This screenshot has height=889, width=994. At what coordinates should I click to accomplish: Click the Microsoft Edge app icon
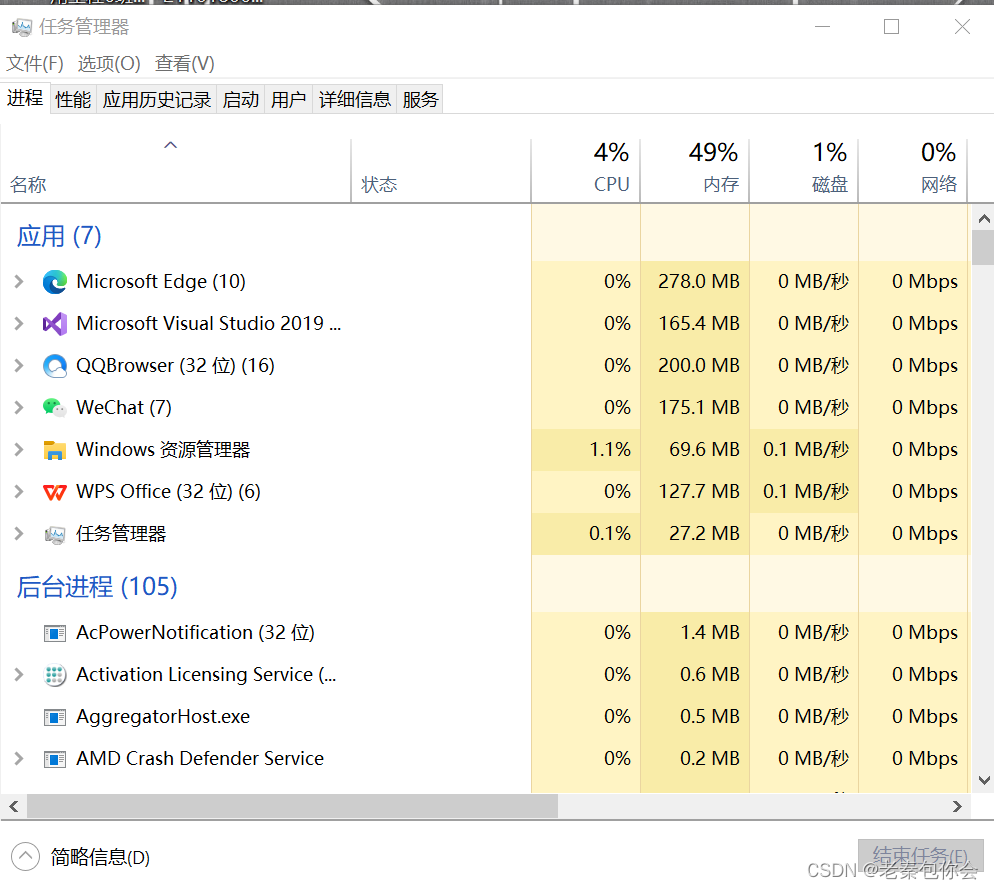pyautogui.click(x=55, y=282)
